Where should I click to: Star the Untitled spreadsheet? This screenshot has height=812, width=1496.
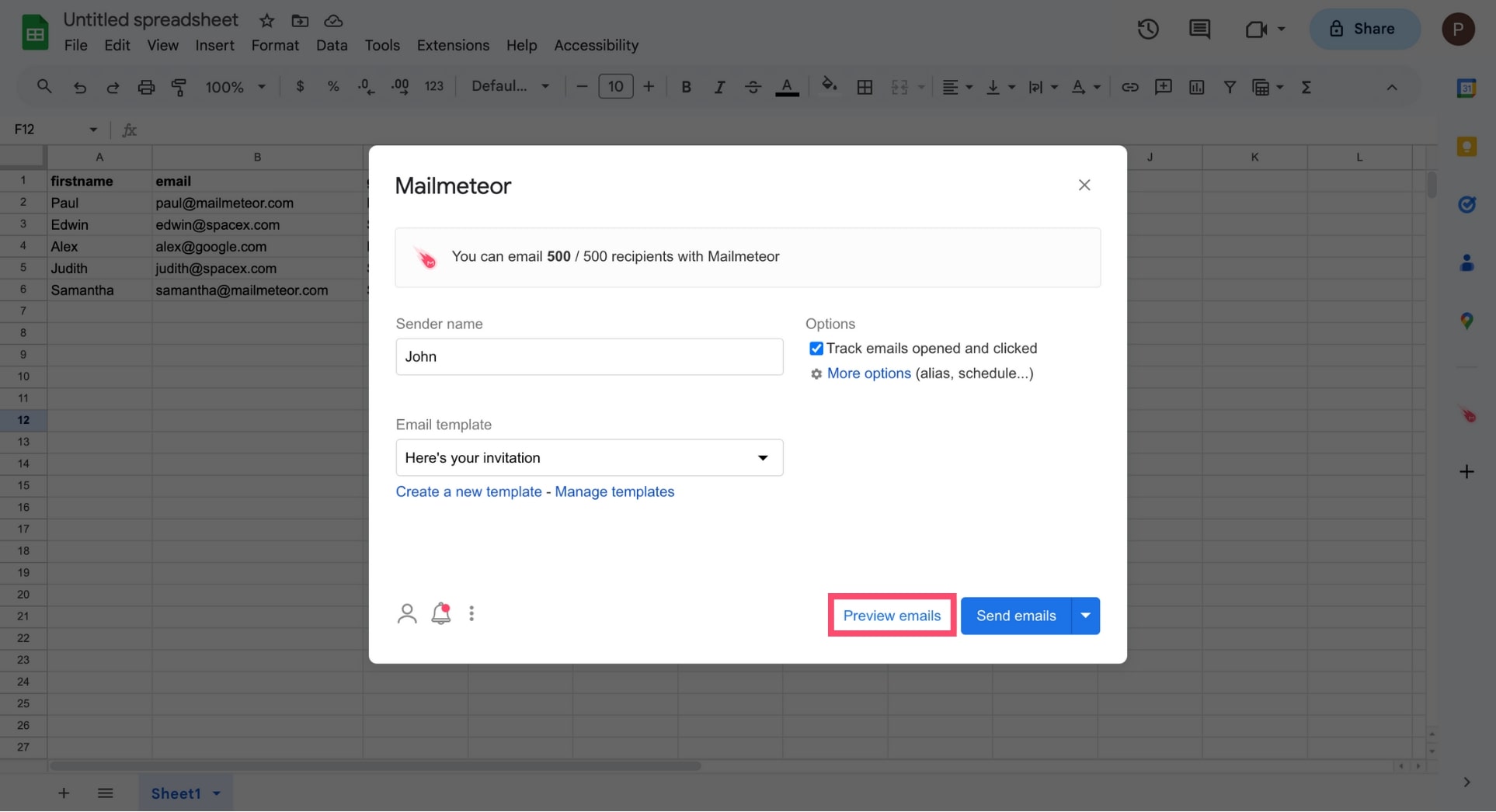point(266,20)
